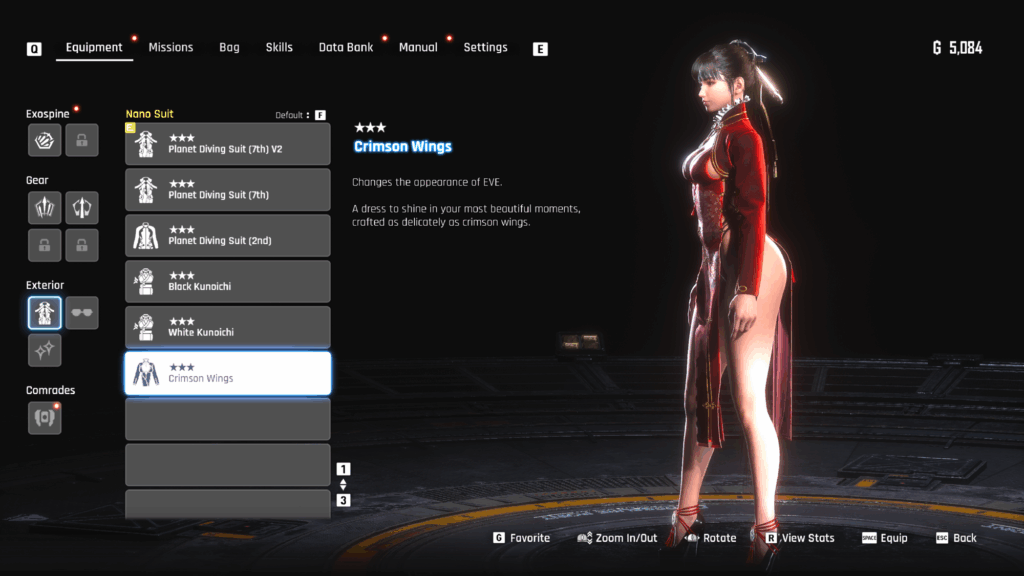
Task: Click the 'Changes the appearance of EVE.' text
Action: tap(427, 182)
